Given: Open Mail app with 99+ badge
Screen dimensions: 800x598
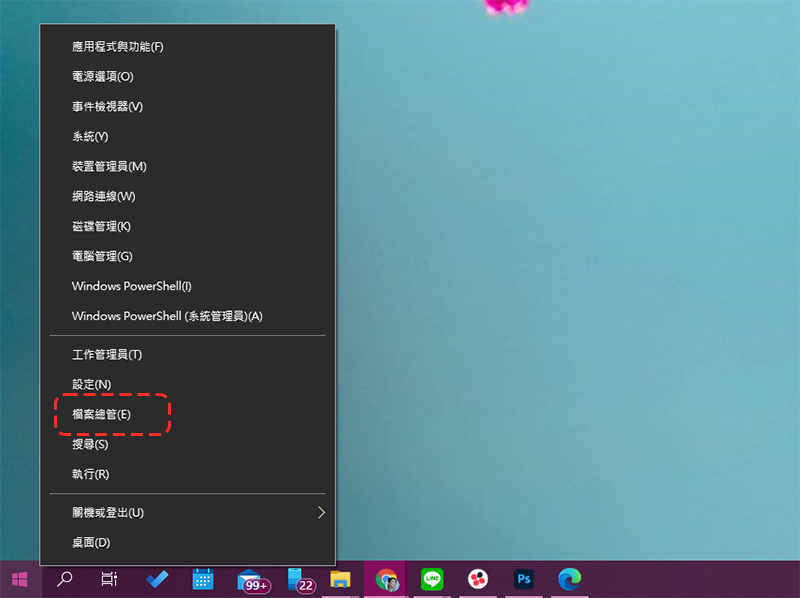Looking at the screenshot, I should (253, 581).
